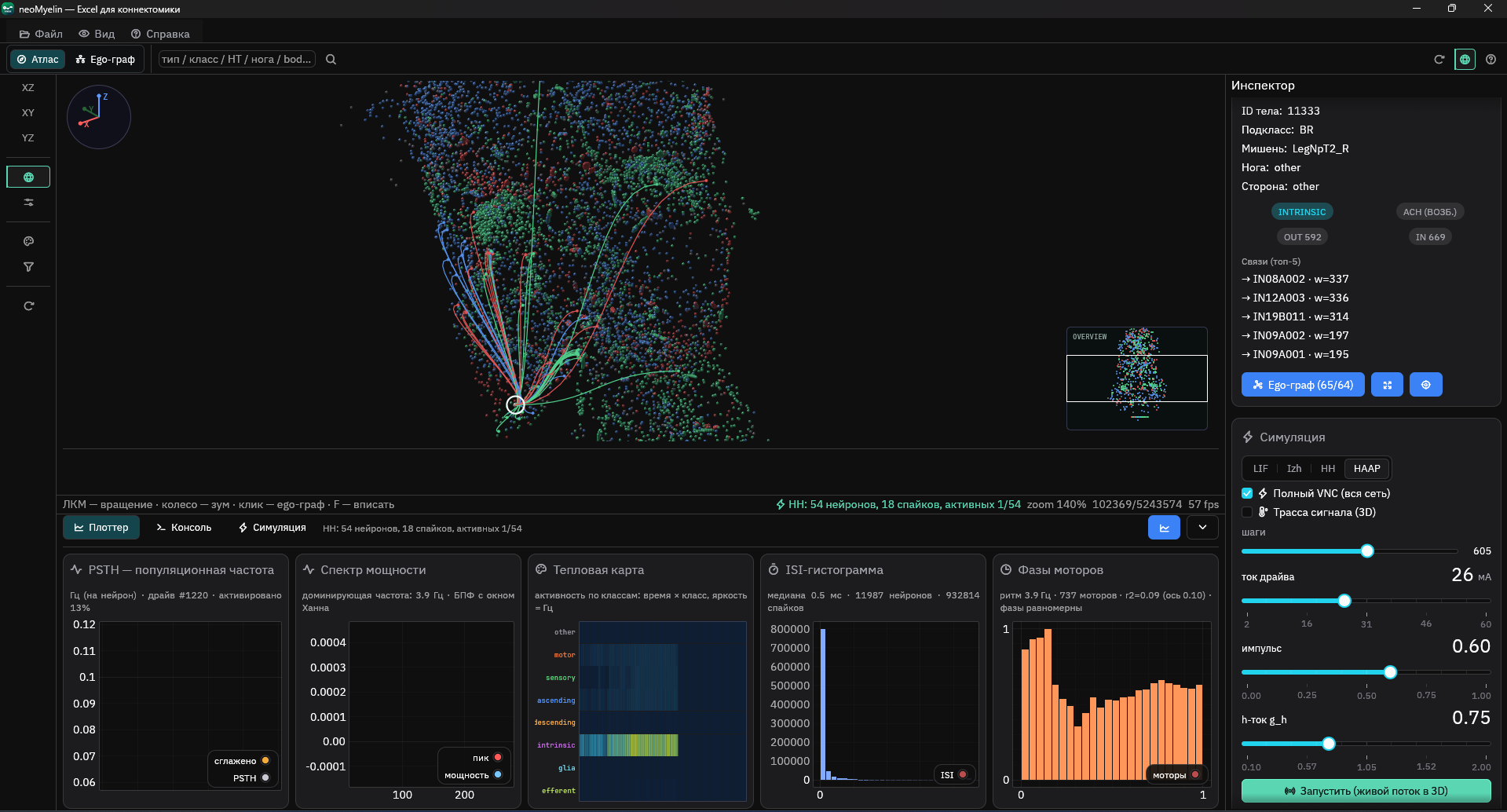
Task: Toggle the globe mode in left sidebar
Action: coord(28,177)
